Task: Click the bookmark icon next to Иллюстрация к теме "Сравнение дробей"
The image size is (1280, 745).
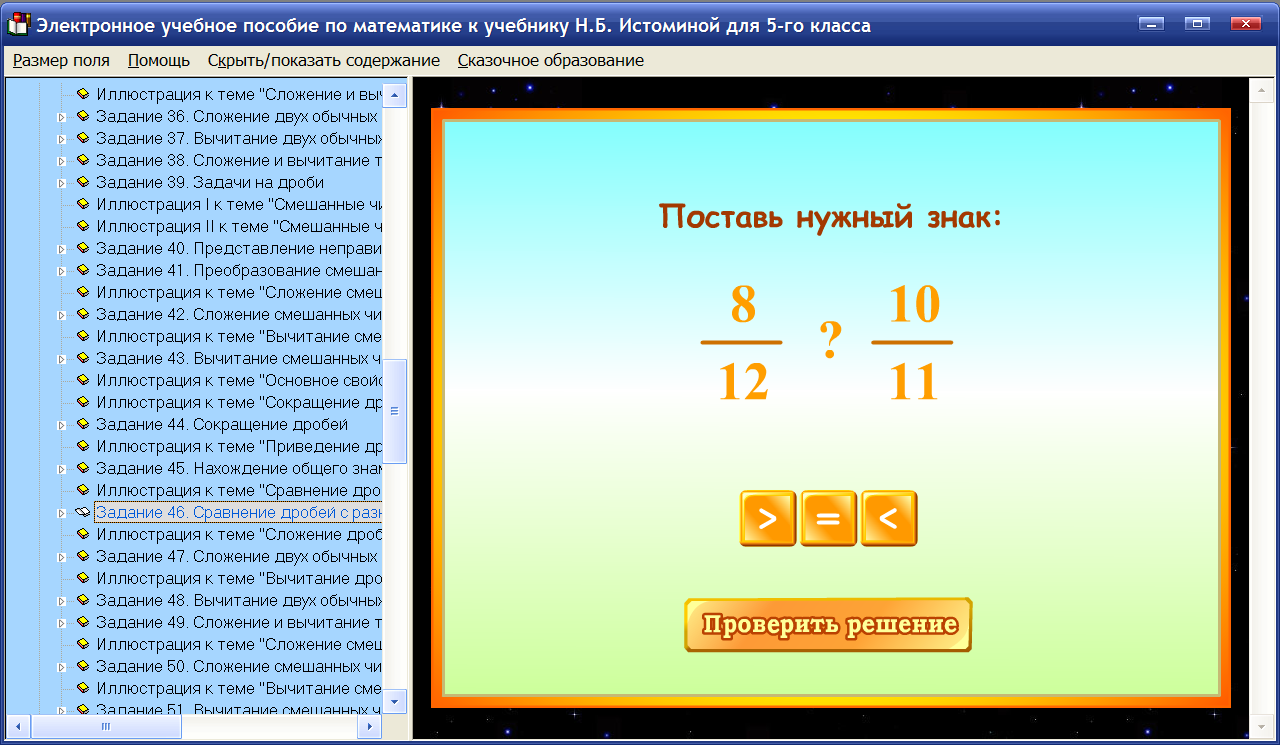Action: 84,490
